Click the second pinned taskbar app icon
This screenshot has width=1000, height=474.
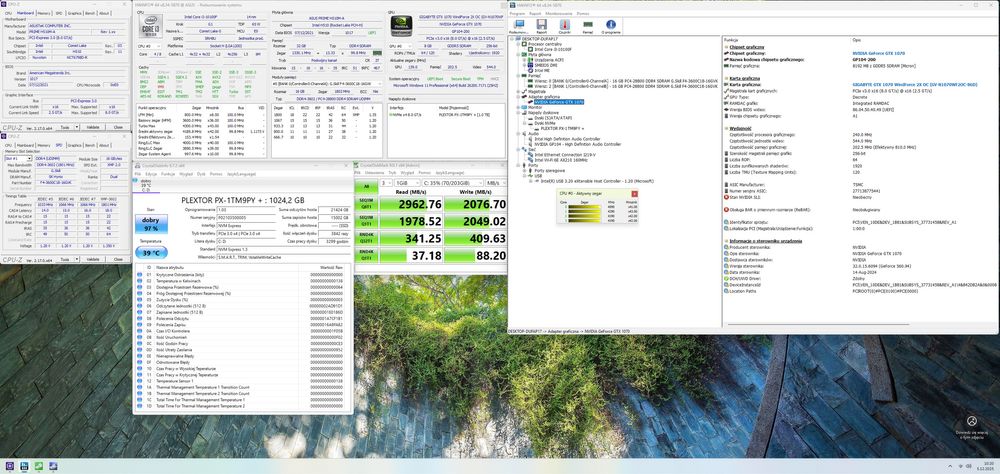[24, 466]
